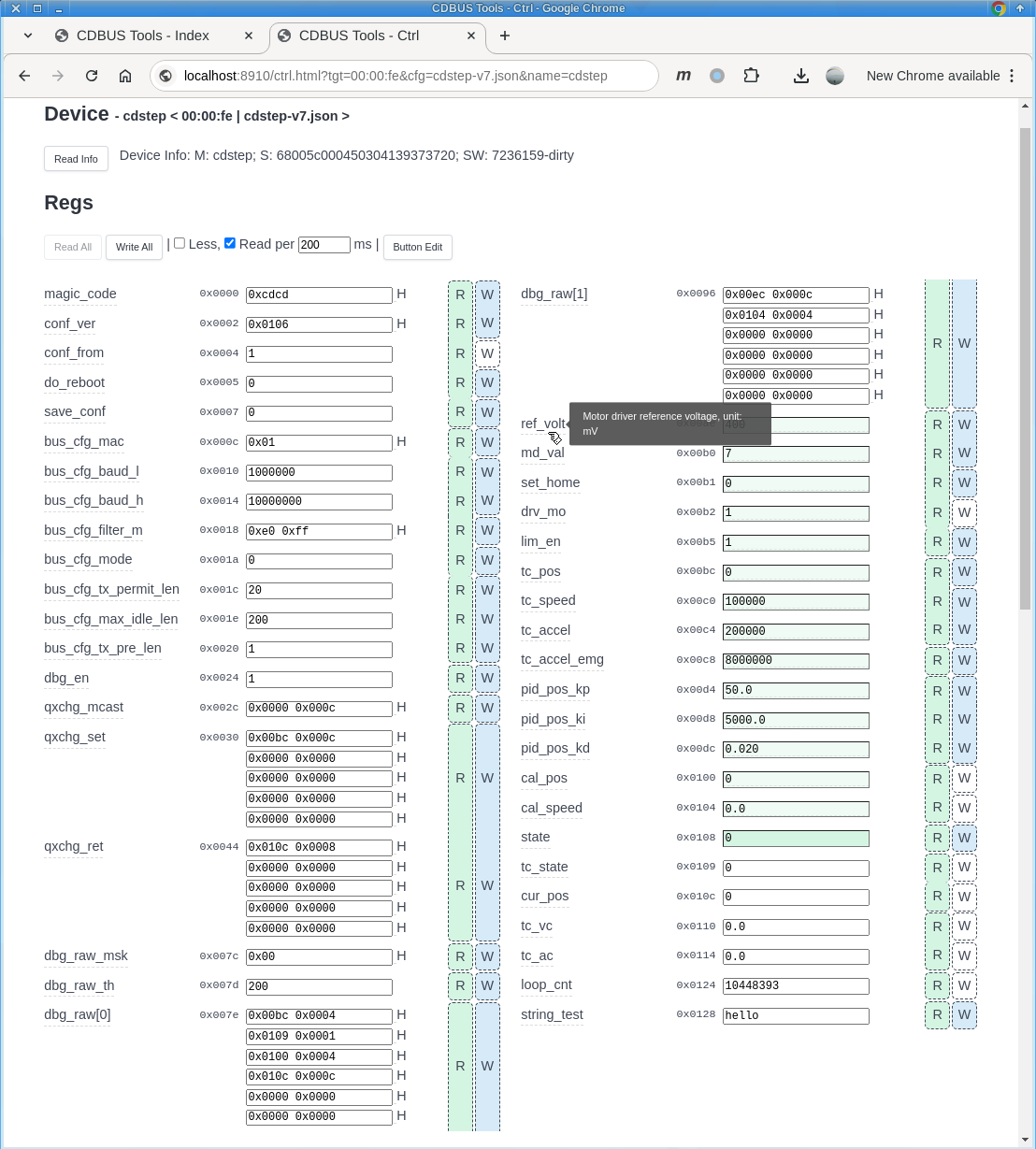Click R for the do_reboot register
Viewport: 1036px width, 1149px height.
[x=460, y=383]
